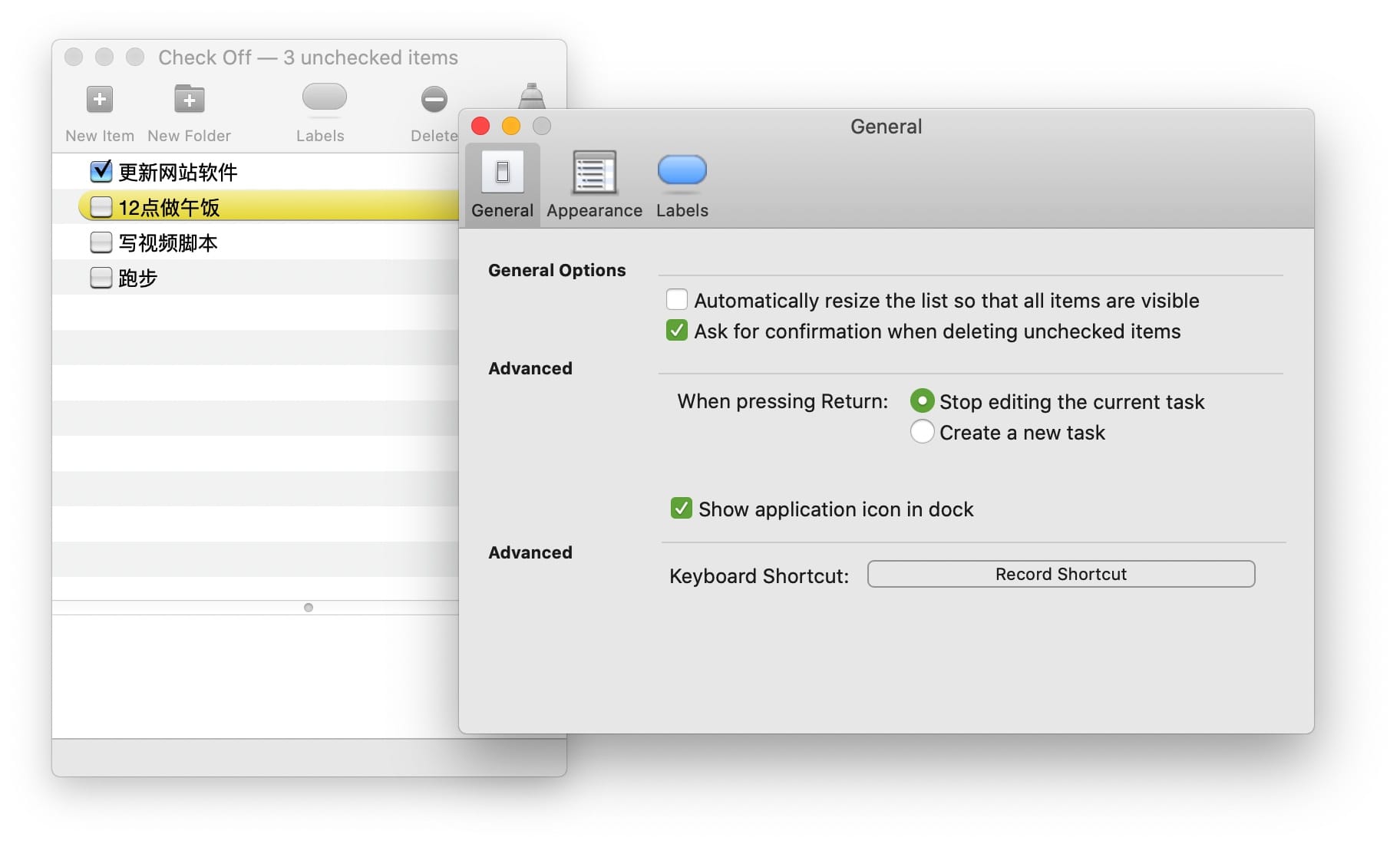Select the 跑步 list row text
Viewport: 1400px width, 847px height.
[x=138, y=278]
